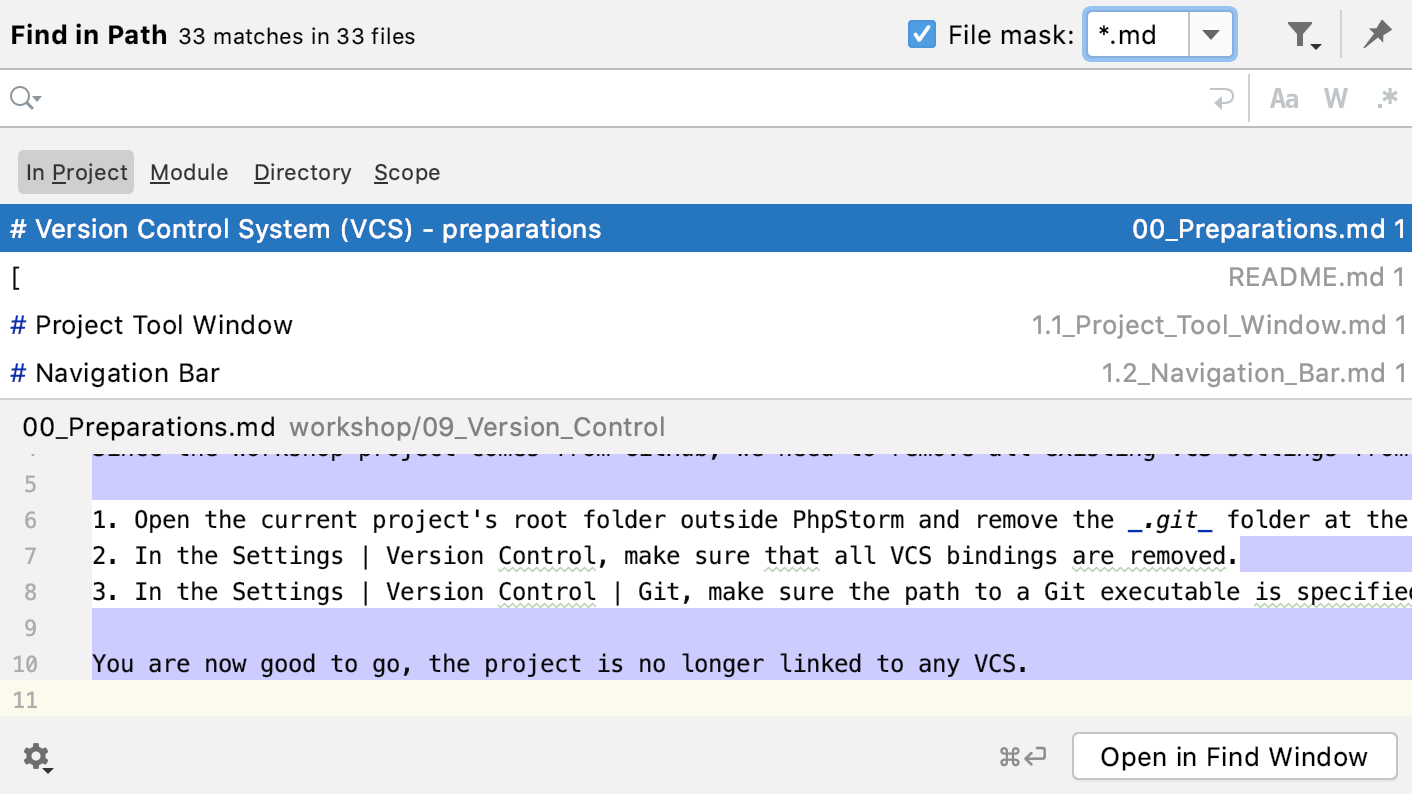Toggle match case with the Aa icon
Screen dimensions: 1412x794
pos(1284,97)
